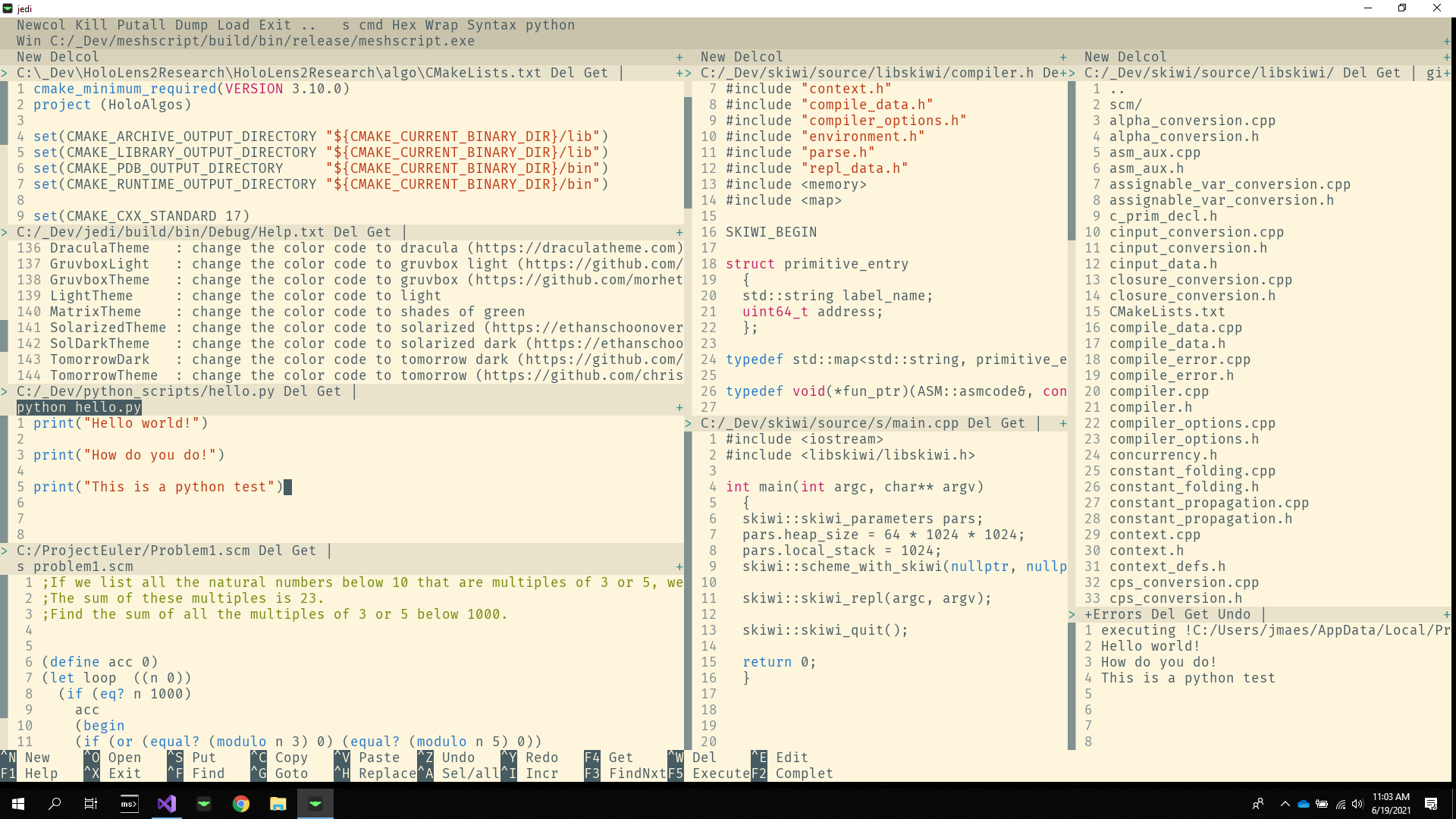Launch Chrome from the taskbar
This screenshot has height=819, width=1456.
pyautogui.click(x=241, y=804)
